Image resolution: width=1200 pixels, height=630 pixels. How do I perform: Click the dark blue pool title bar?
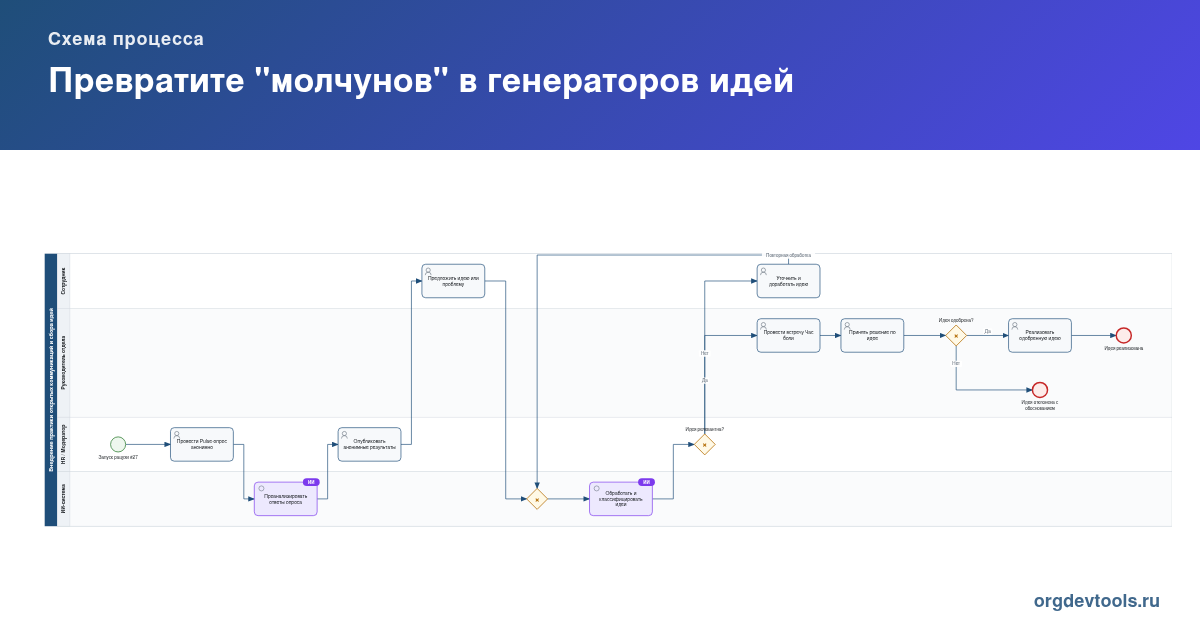pyautogui.click(x=51, y=390)
